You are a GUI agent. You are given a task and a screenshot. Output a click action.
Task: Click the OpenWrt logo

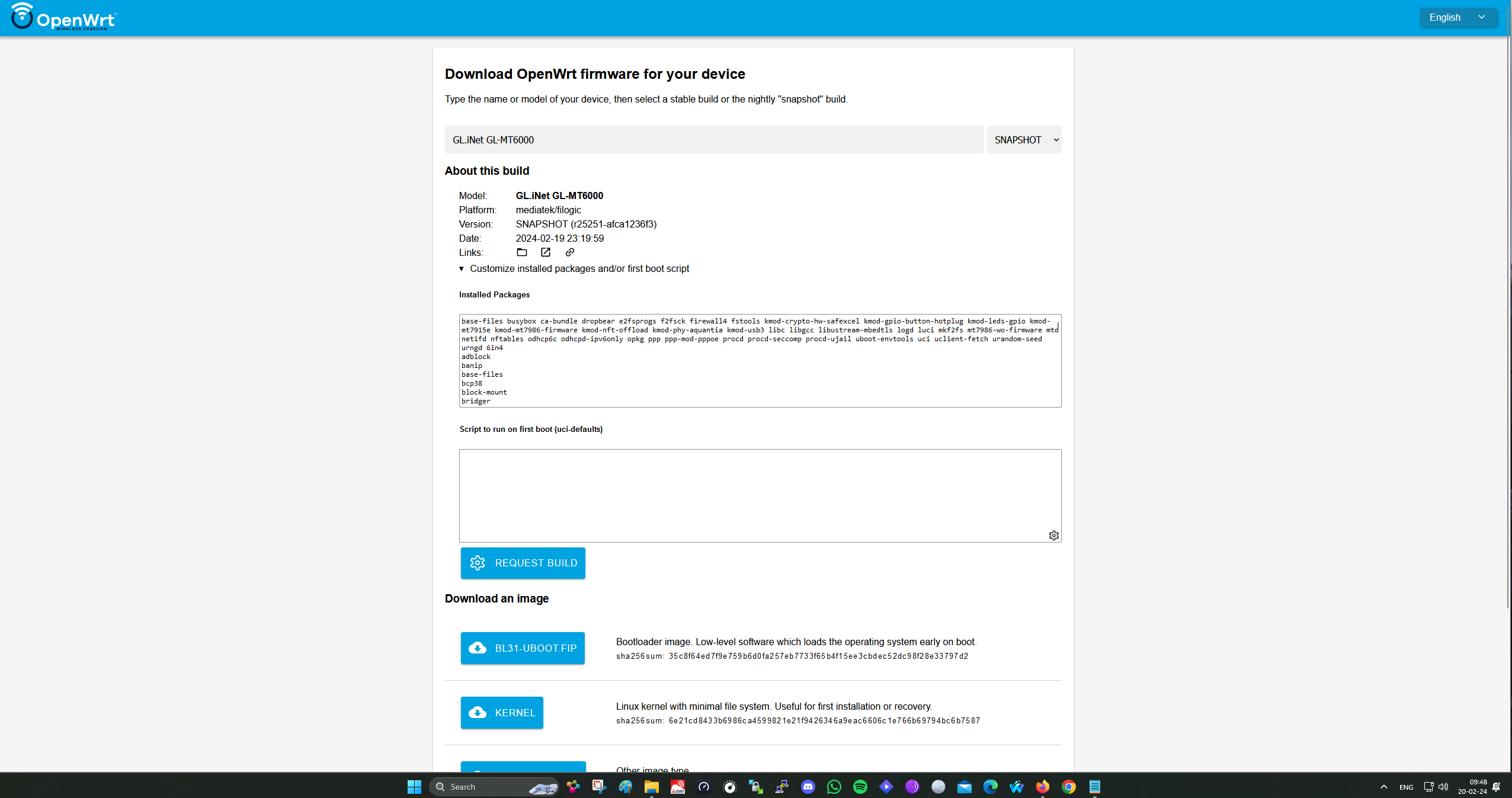[63, 17]
